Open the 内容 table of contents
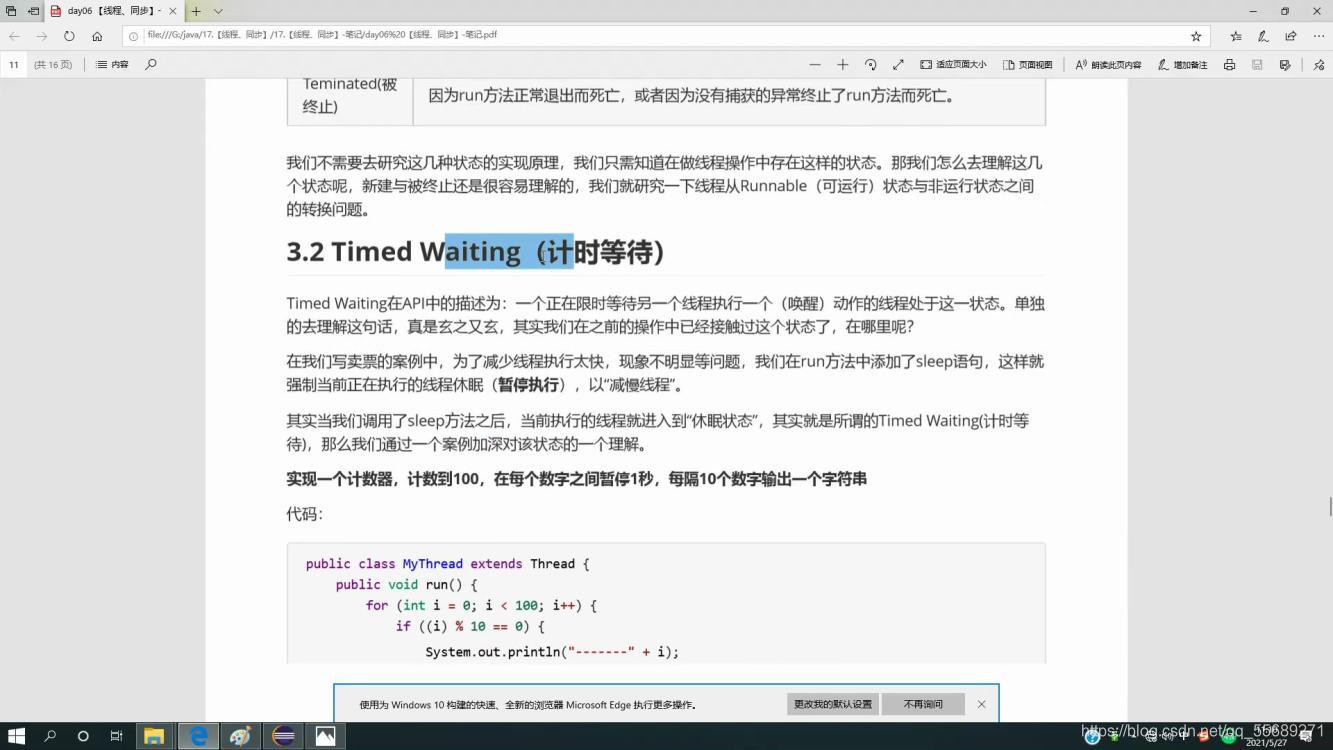This screenshot has height=750, width=1333. pos(112,64)
